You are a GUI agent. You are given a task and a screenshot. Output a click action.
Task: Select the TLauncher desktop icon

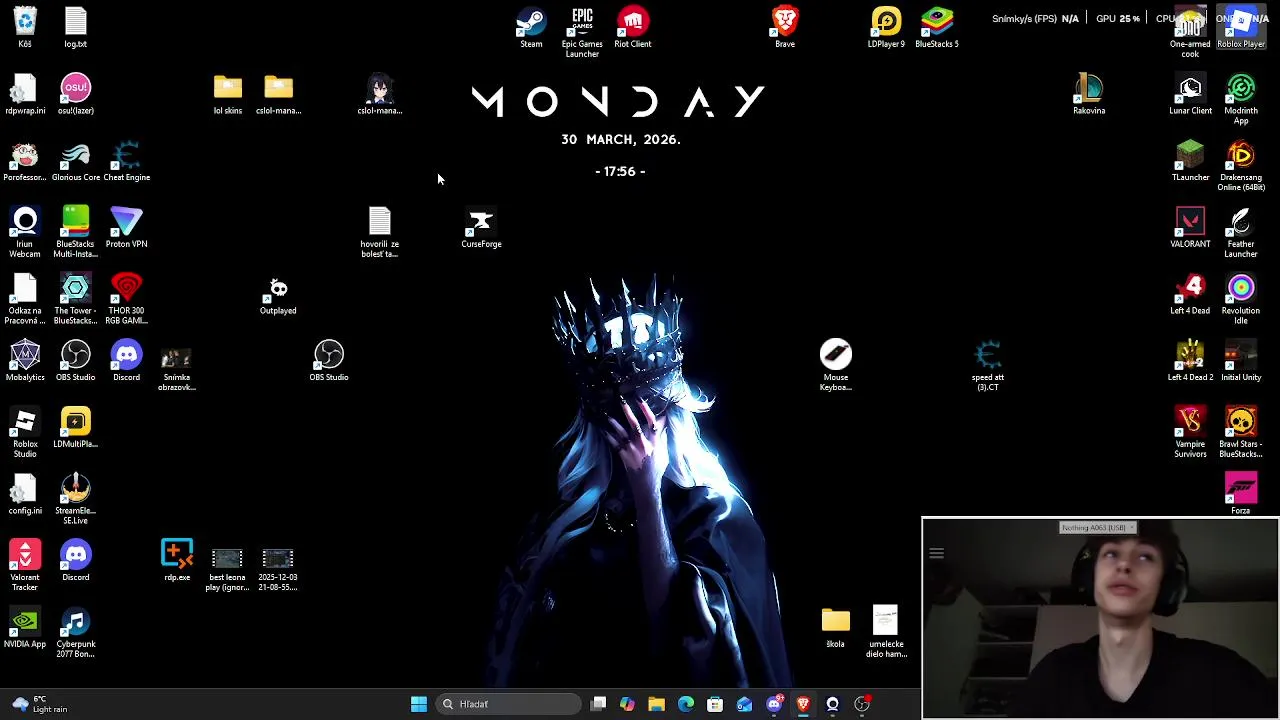(x=1190, y=161)
